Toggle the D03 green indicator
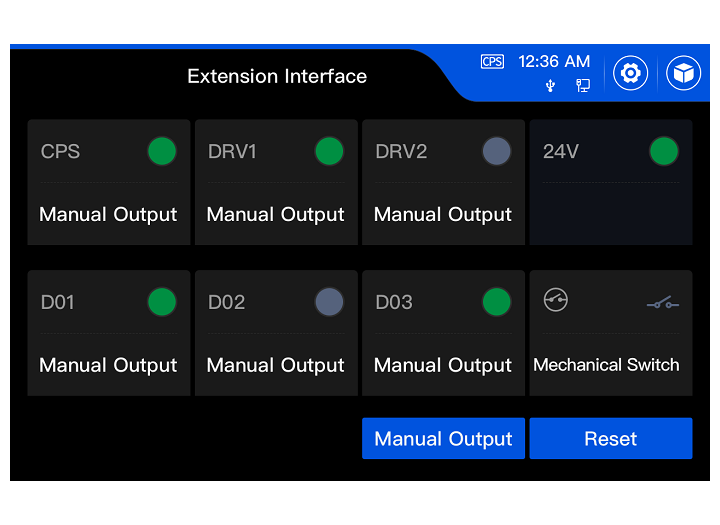 pyautogui.click(x=496, y=302)
